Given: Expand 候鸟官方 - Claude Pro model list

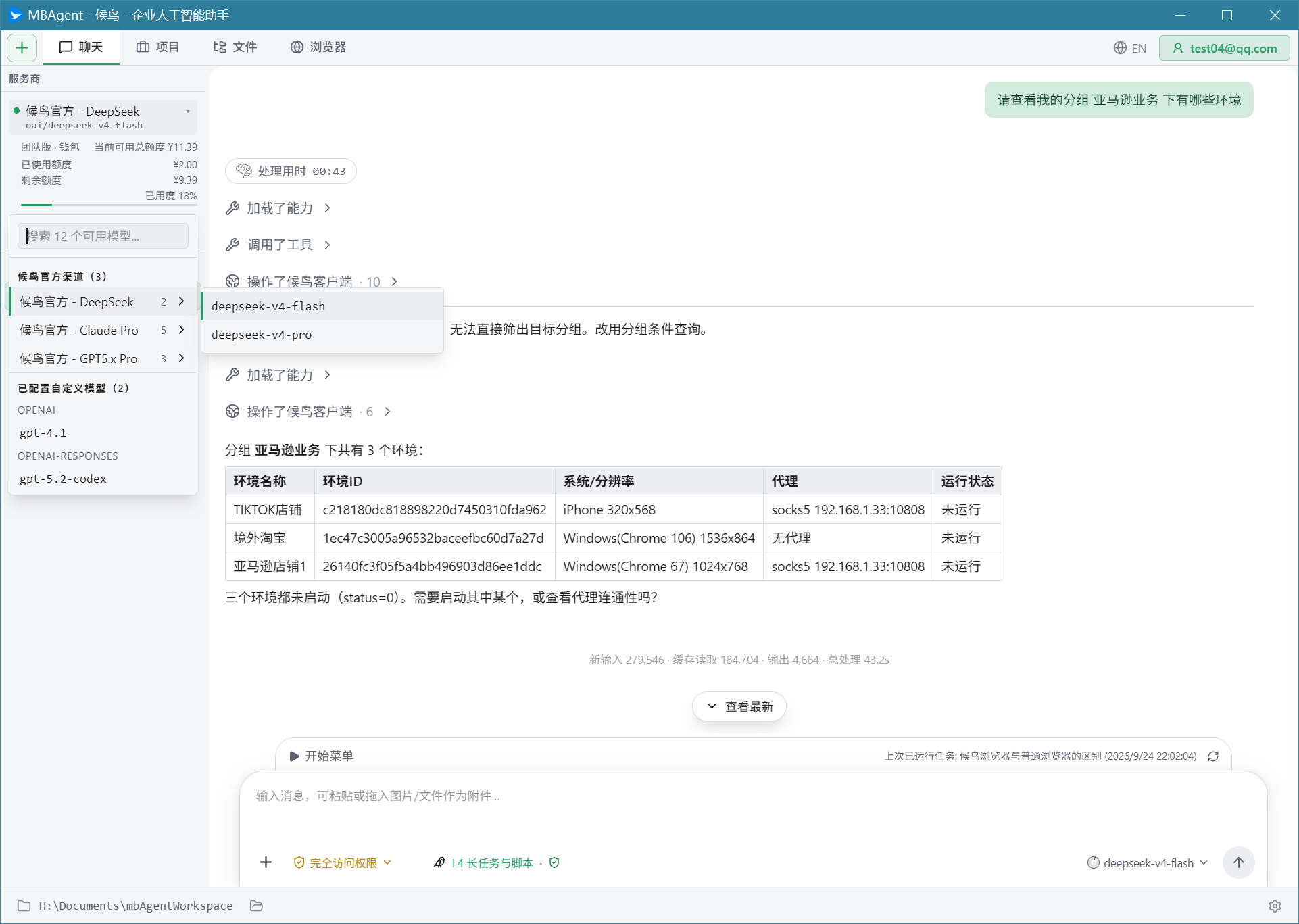Looking at the screenshot, I should point(103,330).
